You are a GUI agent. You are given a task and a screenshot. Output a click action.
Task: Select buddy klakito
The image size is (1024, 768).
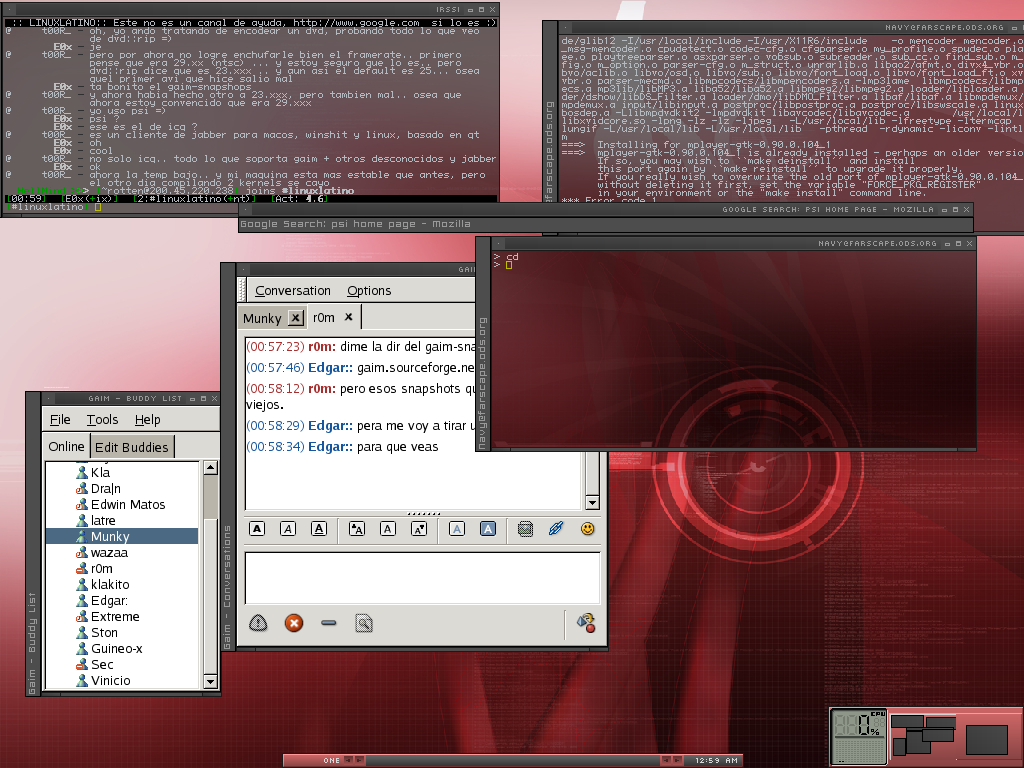coord(122,584)
